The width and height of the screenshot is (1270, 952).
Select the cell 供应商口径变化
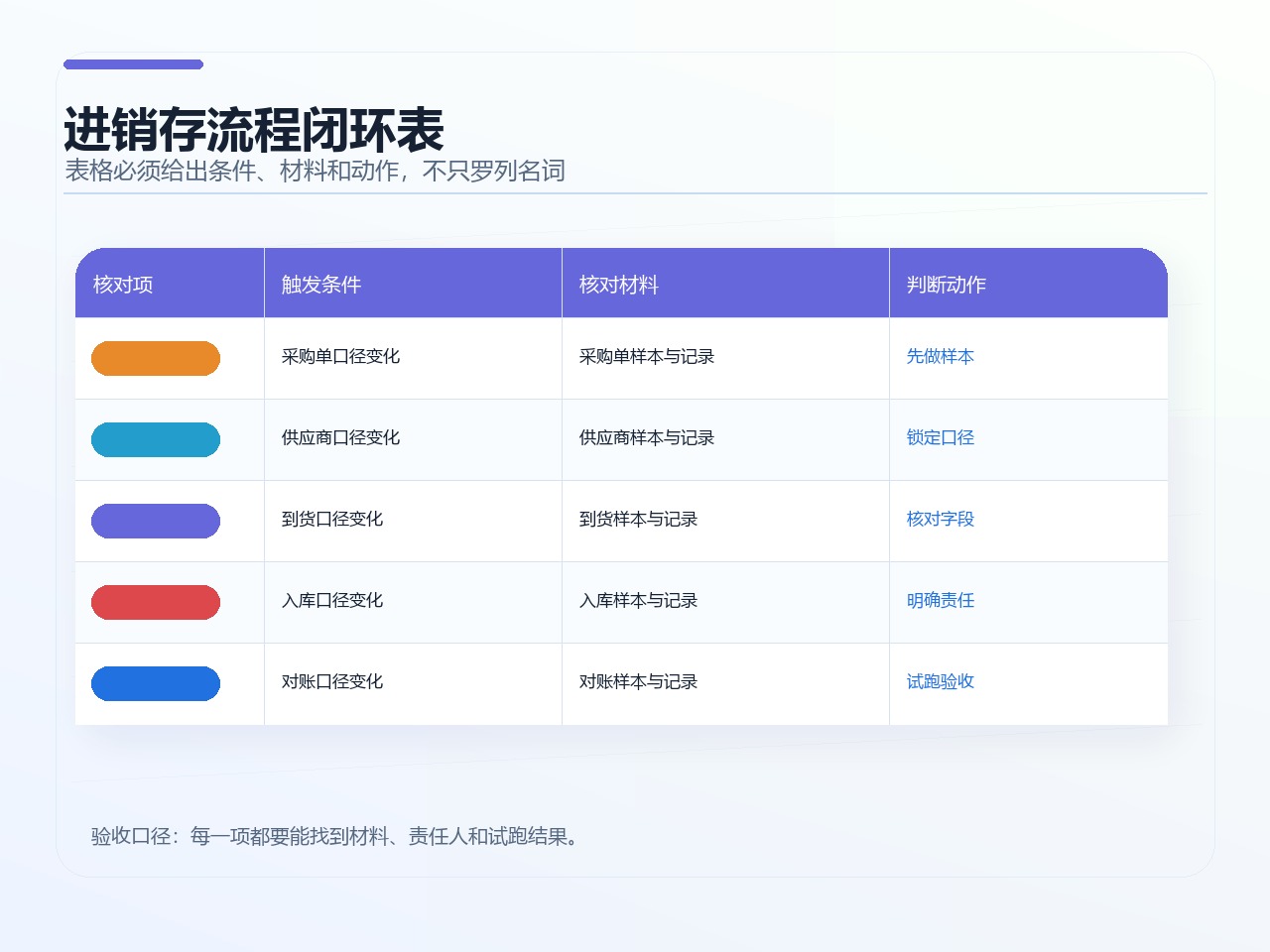point(413,439)
